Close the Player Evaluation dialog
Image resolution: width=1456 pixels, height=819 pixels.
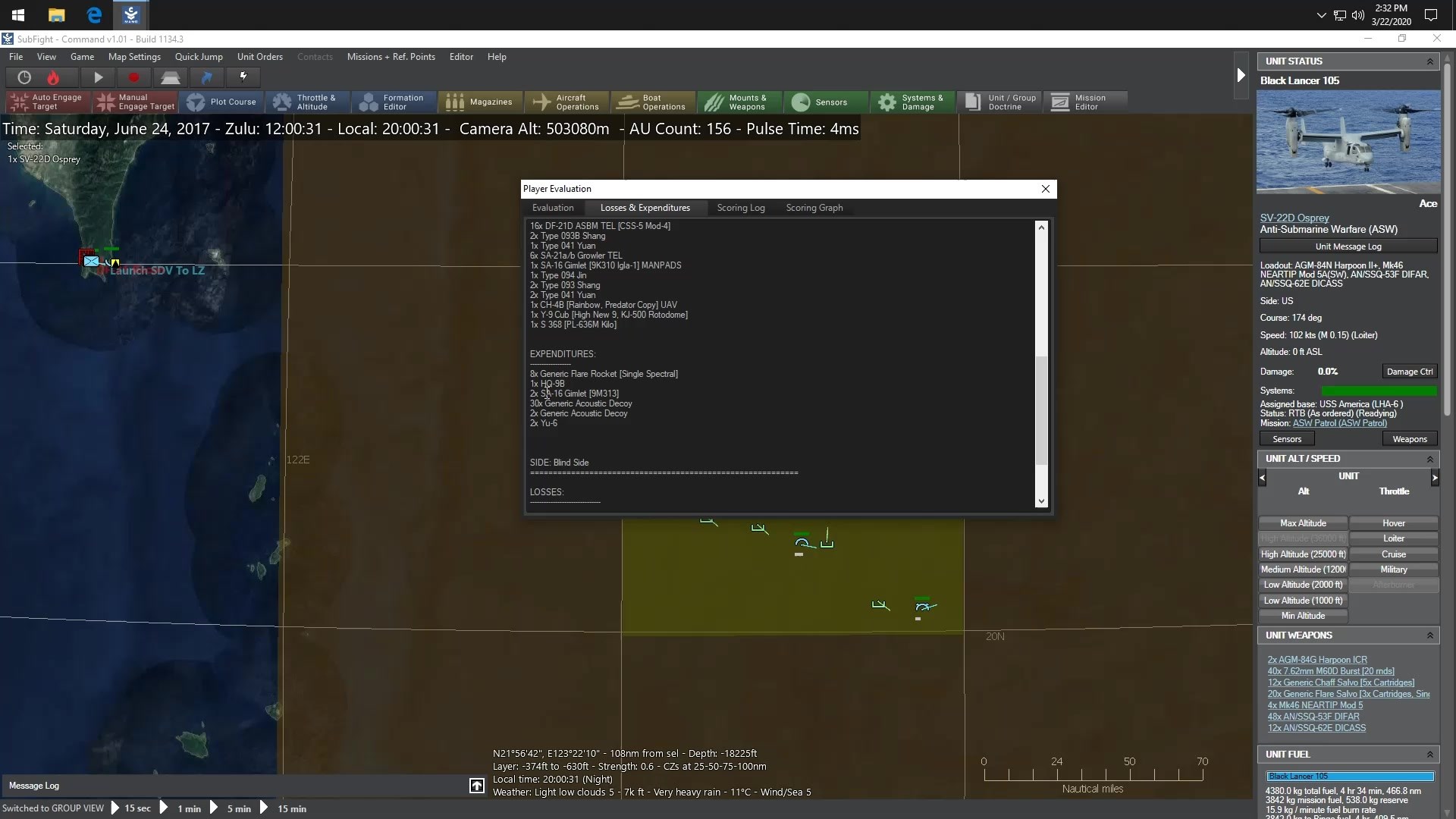pyautogui.click(x=1046, y=189)
